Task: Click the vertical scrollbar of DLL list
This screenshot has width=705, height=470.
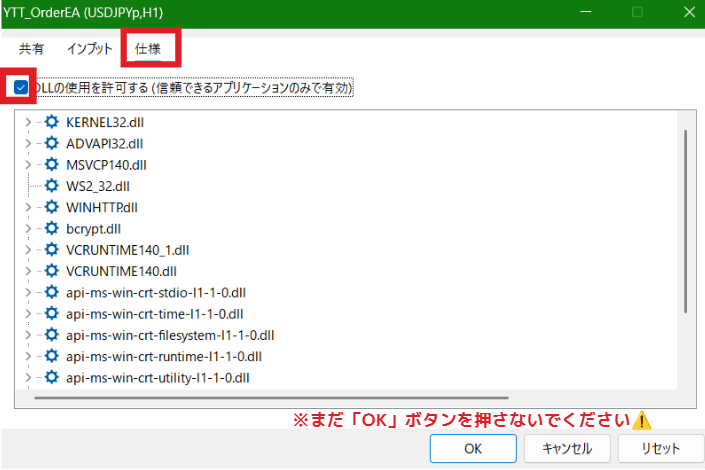Action: tap(685, 221)
